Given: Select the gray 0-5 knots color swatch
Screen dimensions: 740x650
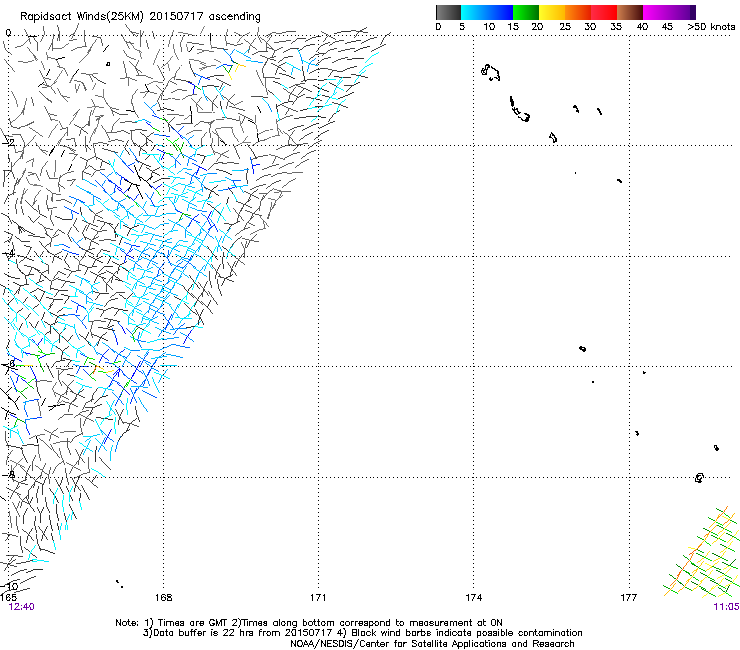Looking at the screenshot, I should 448,12.
